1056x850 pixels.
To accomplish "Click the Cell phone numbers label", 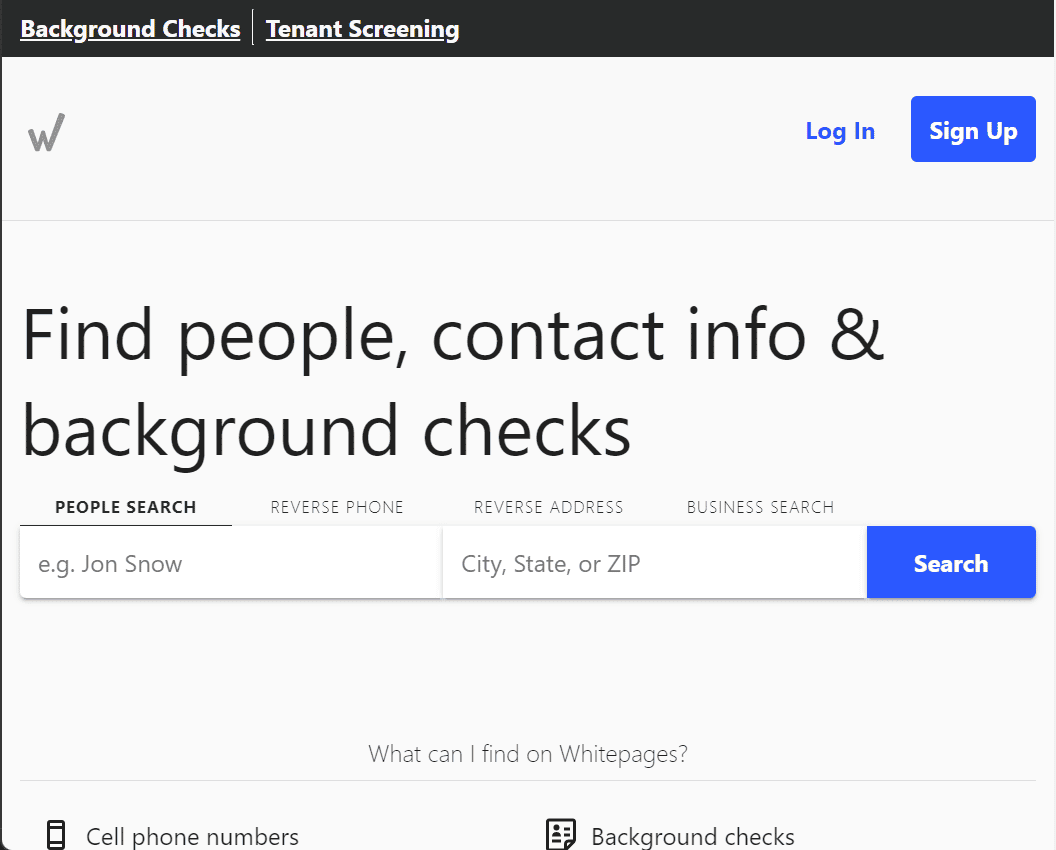I will [x=193, y=836].
